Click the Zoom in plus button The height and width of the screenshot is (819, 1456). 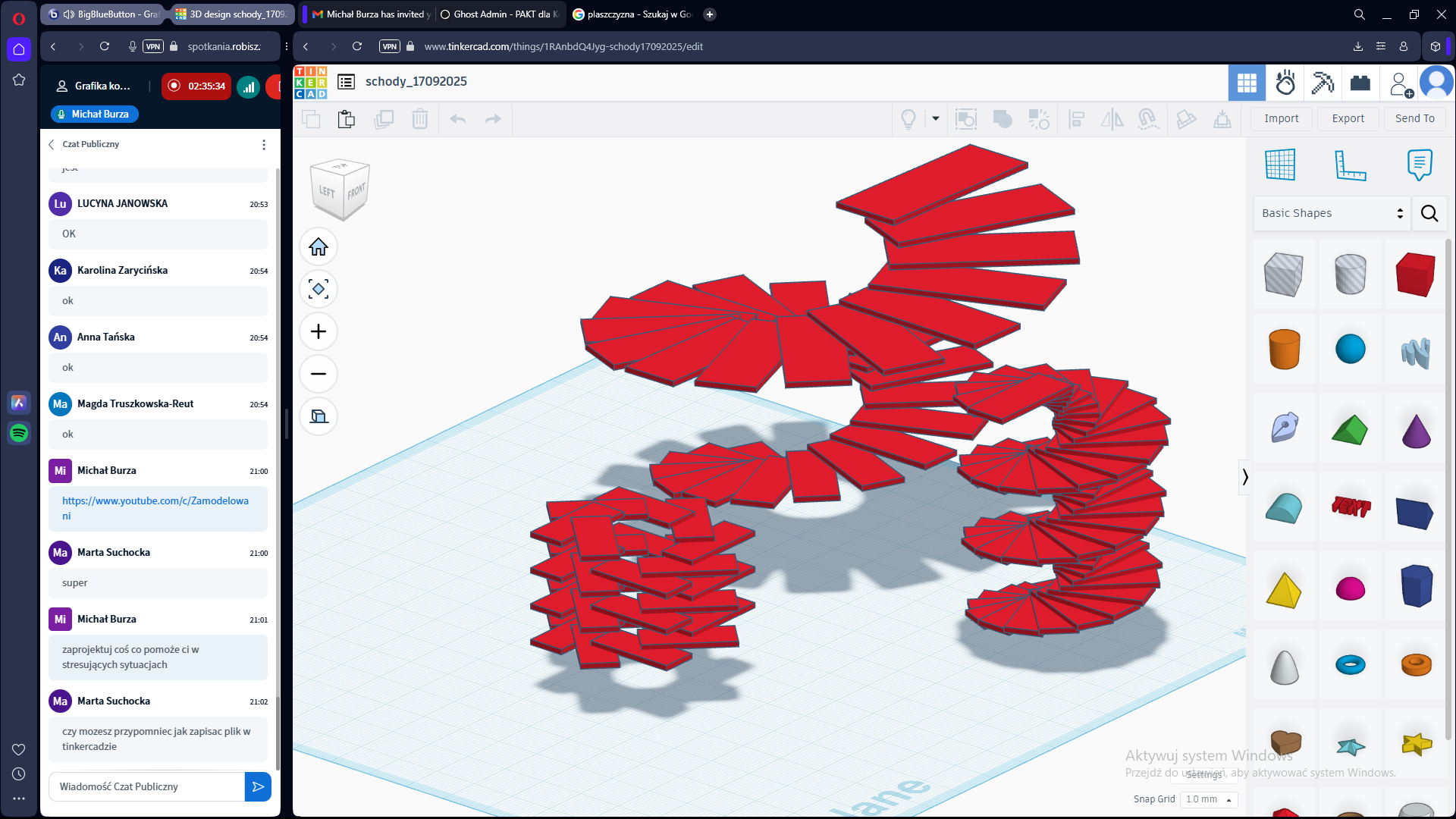coord(318,331)
